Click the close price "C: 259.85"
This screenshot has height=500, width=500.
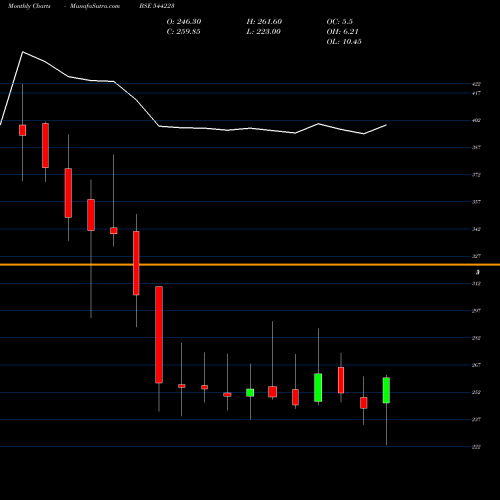183,32
